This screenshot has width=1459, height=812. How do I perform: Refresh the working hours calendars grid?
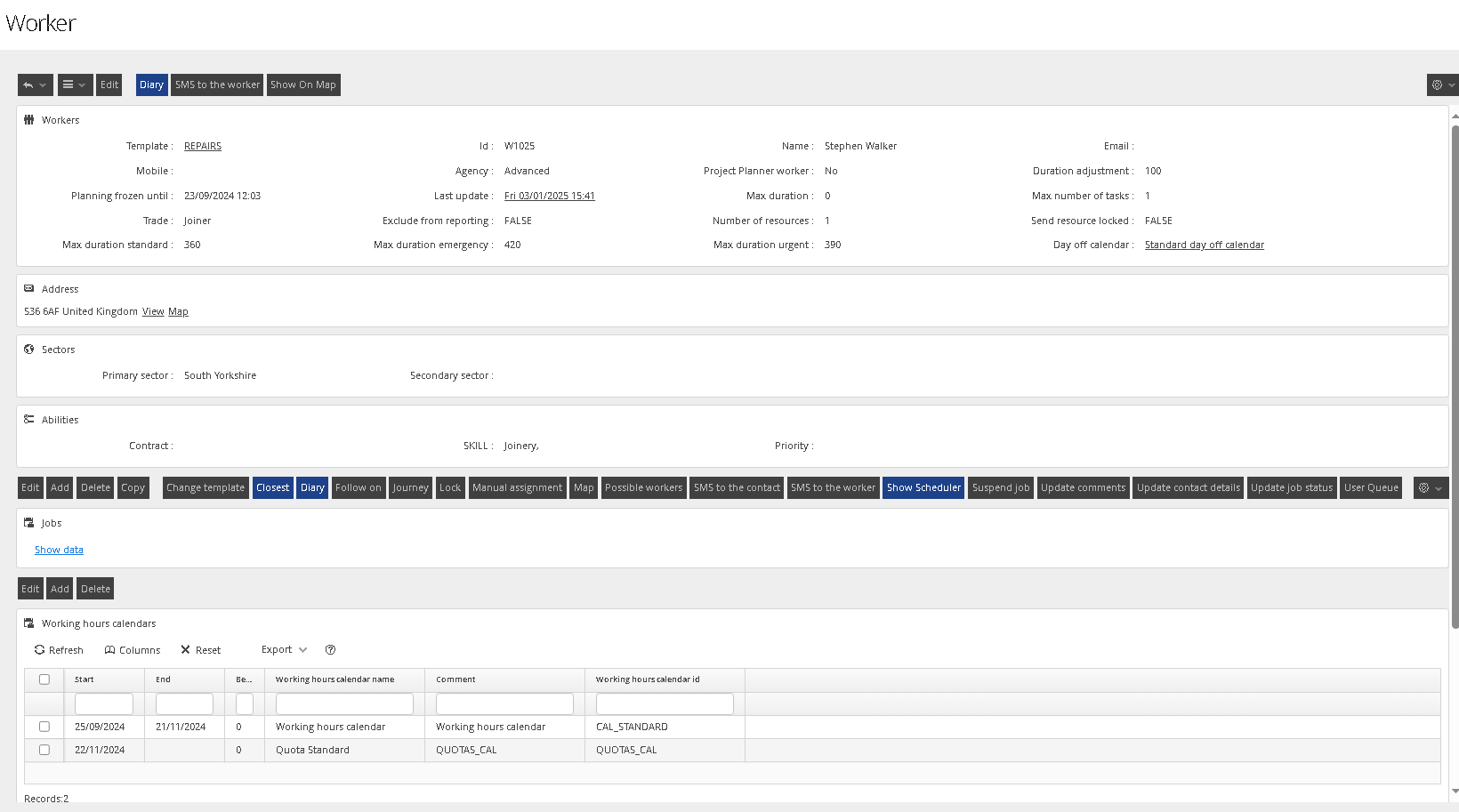tap(59, 650)
